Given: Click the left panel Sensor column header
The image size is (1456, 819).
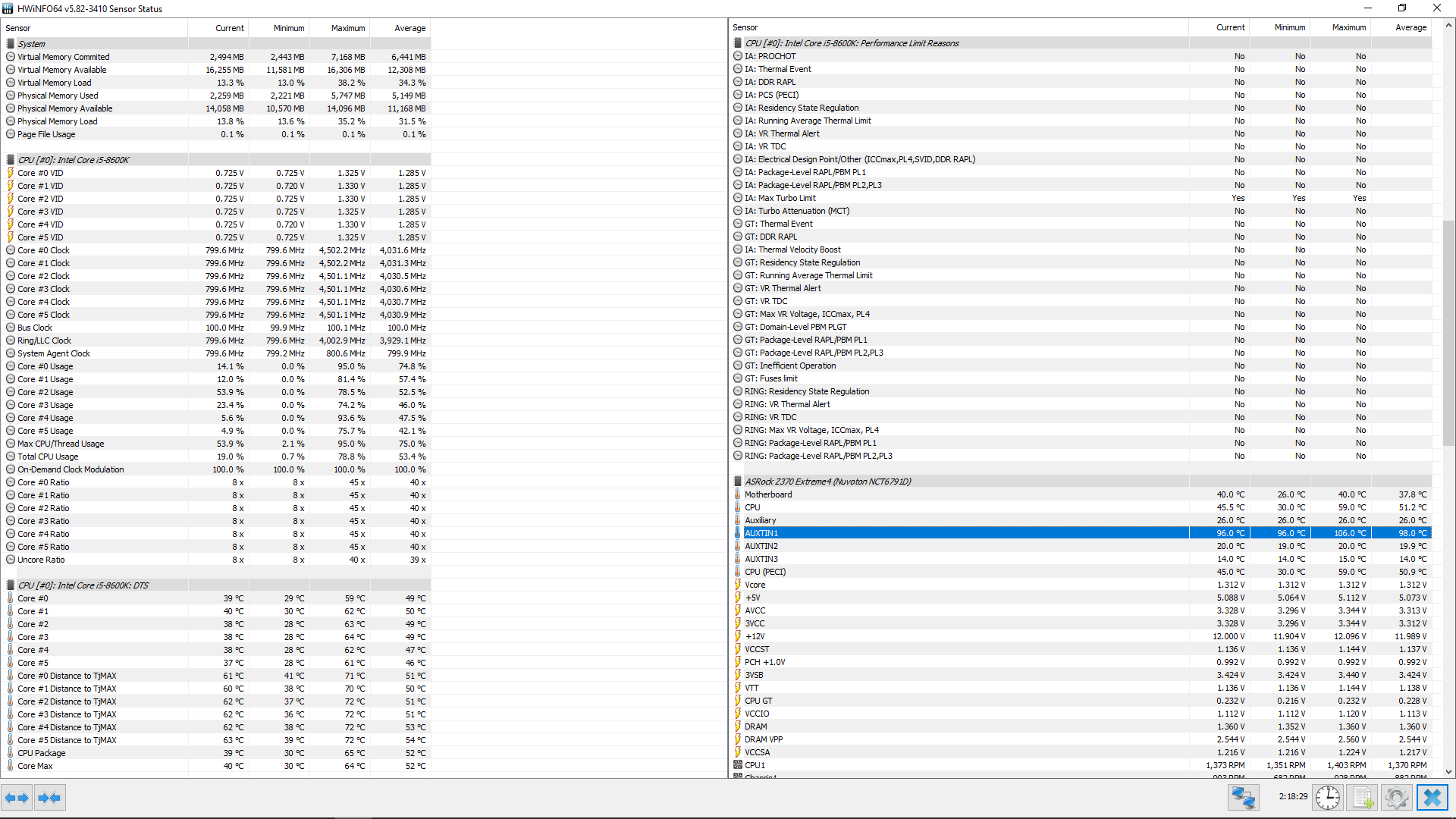Looking at the screenshot, I should [18, 28].
